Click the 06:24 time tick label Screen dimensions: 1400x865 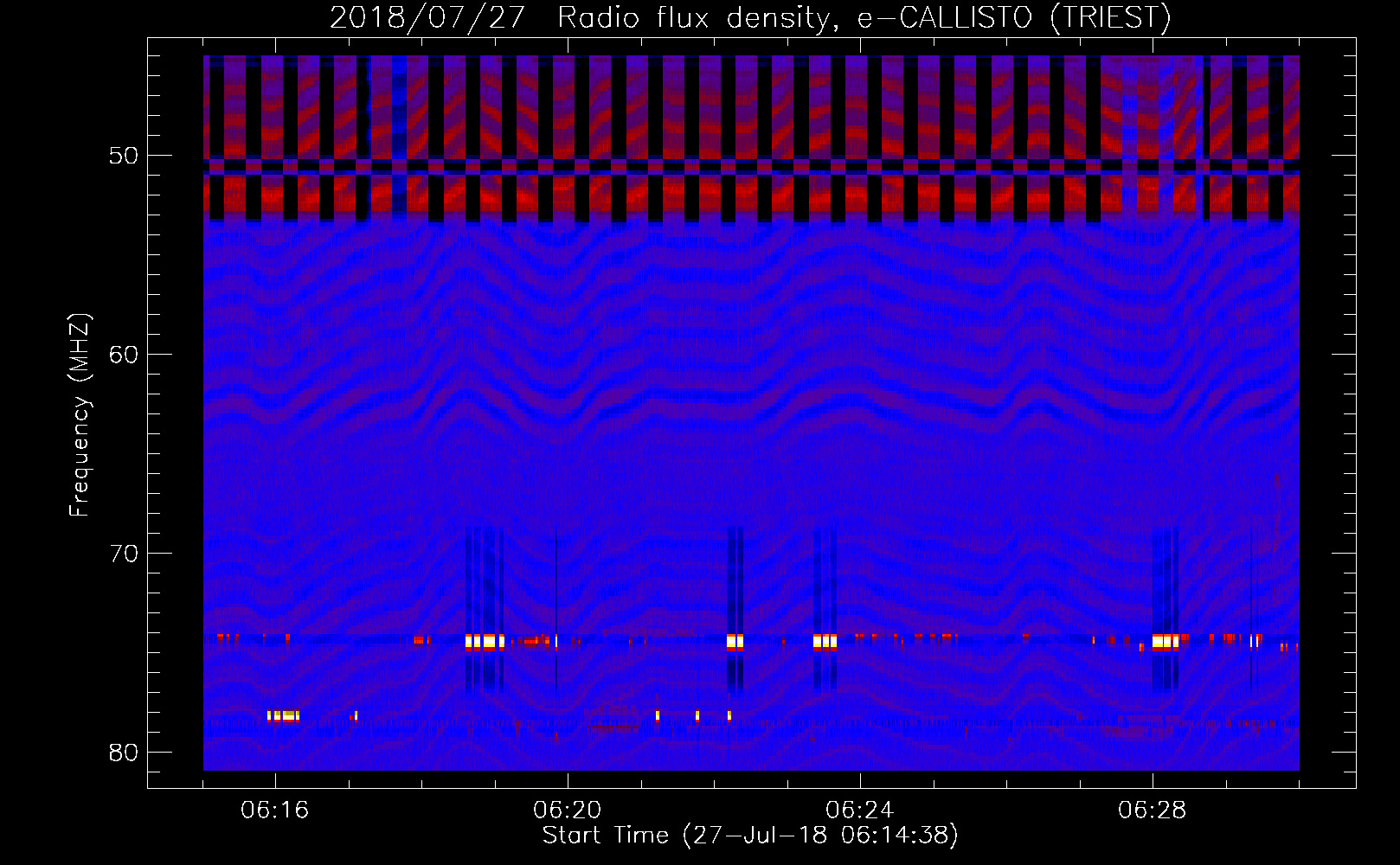859,811
